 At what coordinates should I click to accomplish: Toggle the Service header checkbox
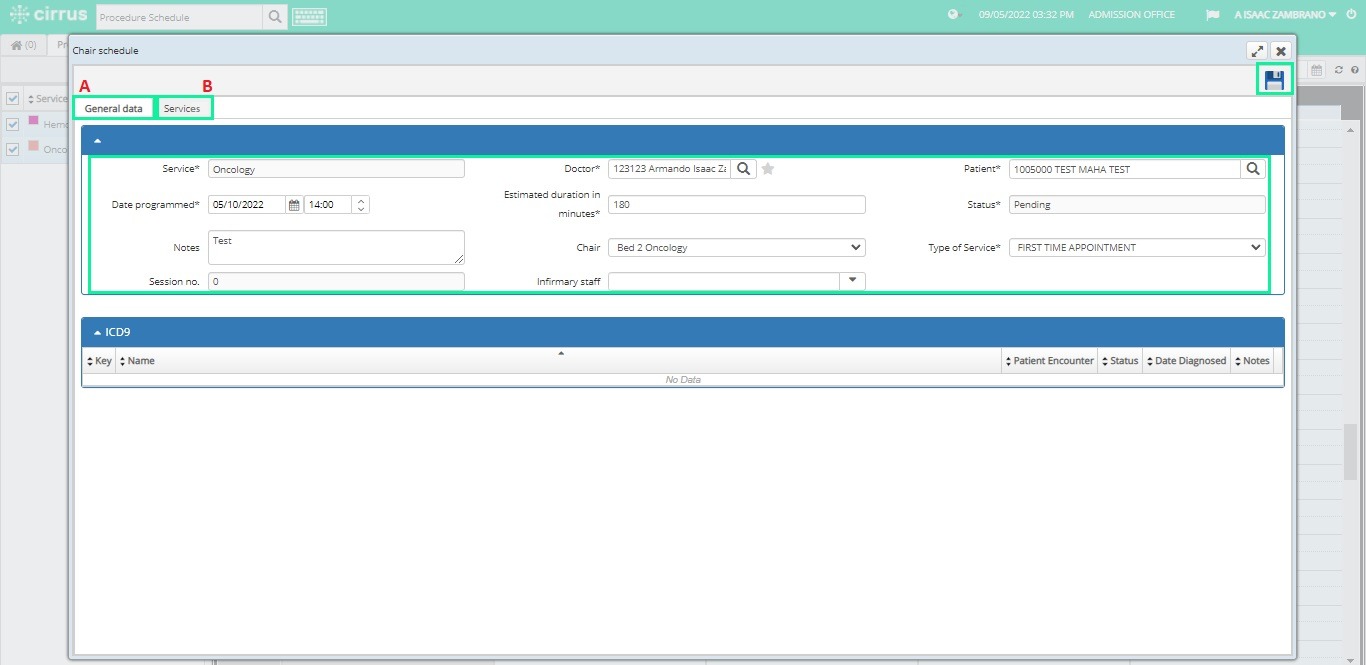tap(13, 98)
